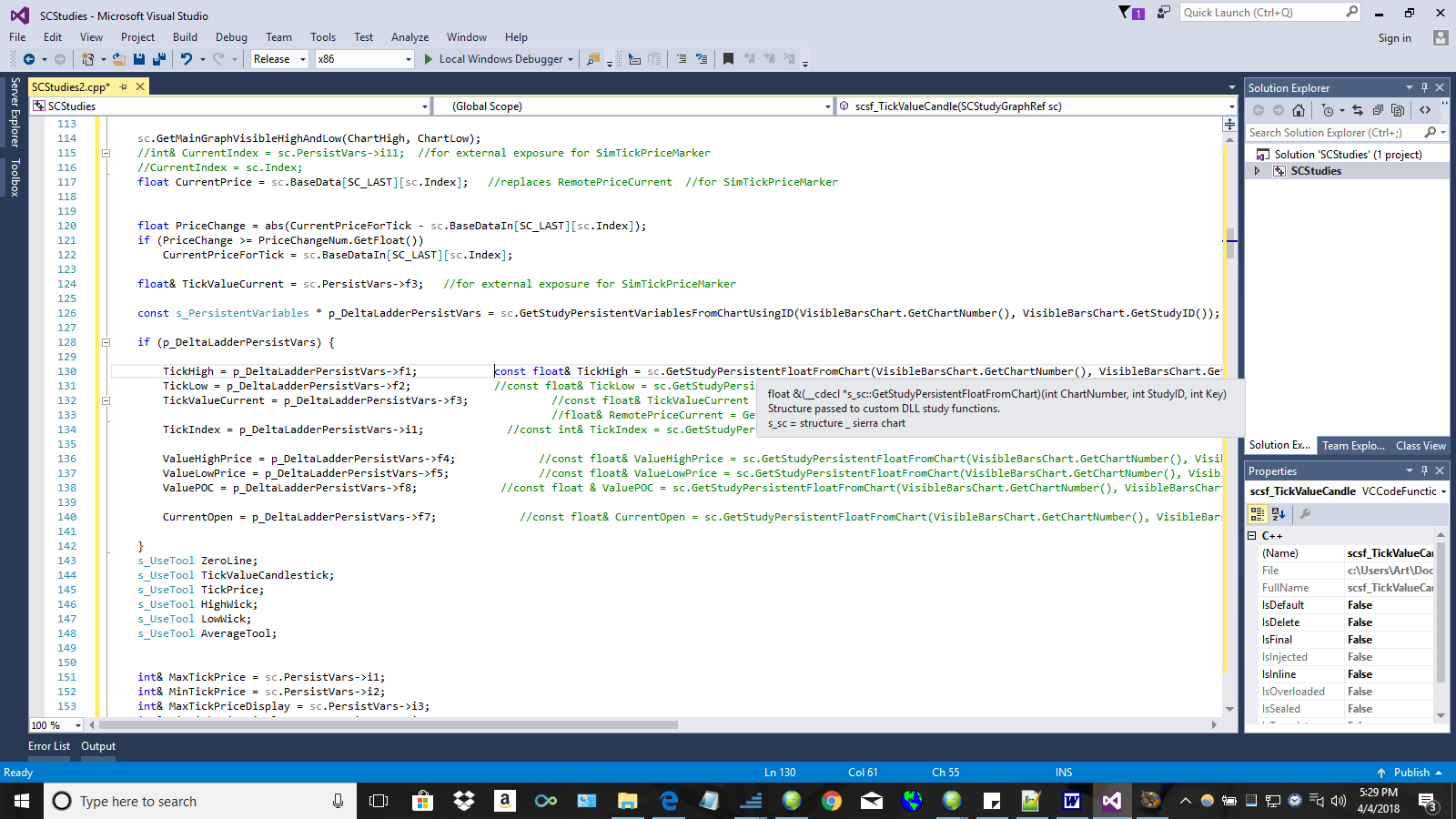Toggle Categorized view in Properties panel
This screenshot has width=1456, height=819.
[x=1258, y=514]
